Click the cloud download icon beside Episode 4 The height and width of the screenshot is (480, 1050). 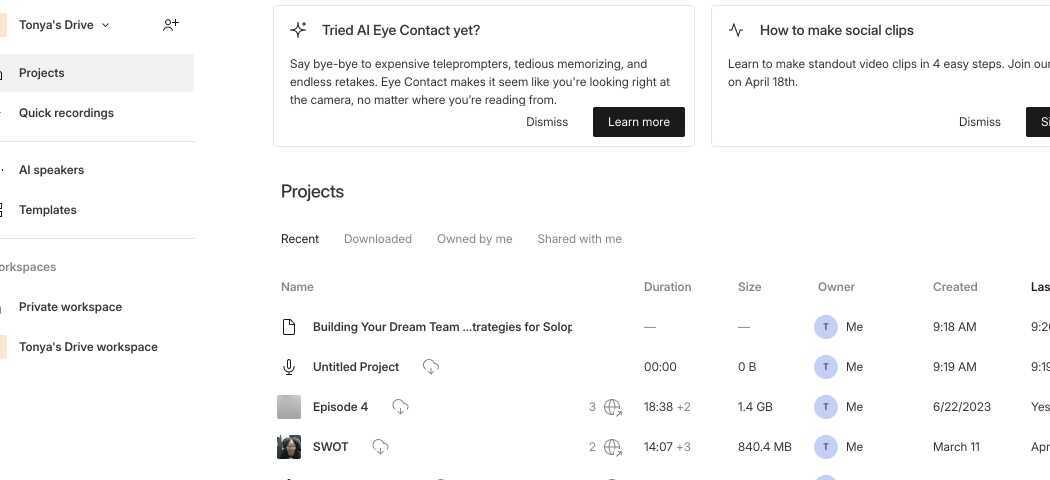click(400, 407)
